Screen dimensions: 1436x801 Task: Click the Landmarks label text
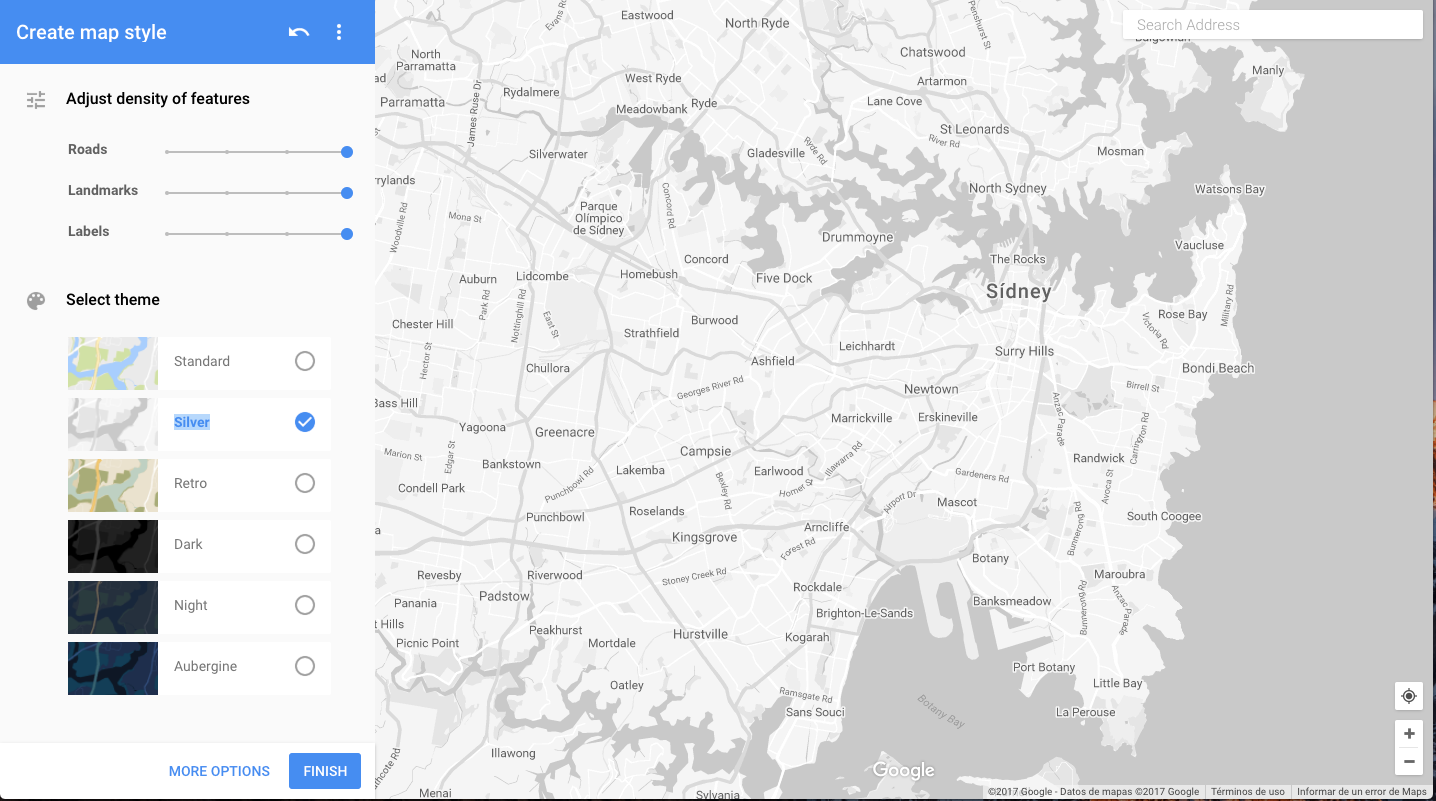pos(103,190)
